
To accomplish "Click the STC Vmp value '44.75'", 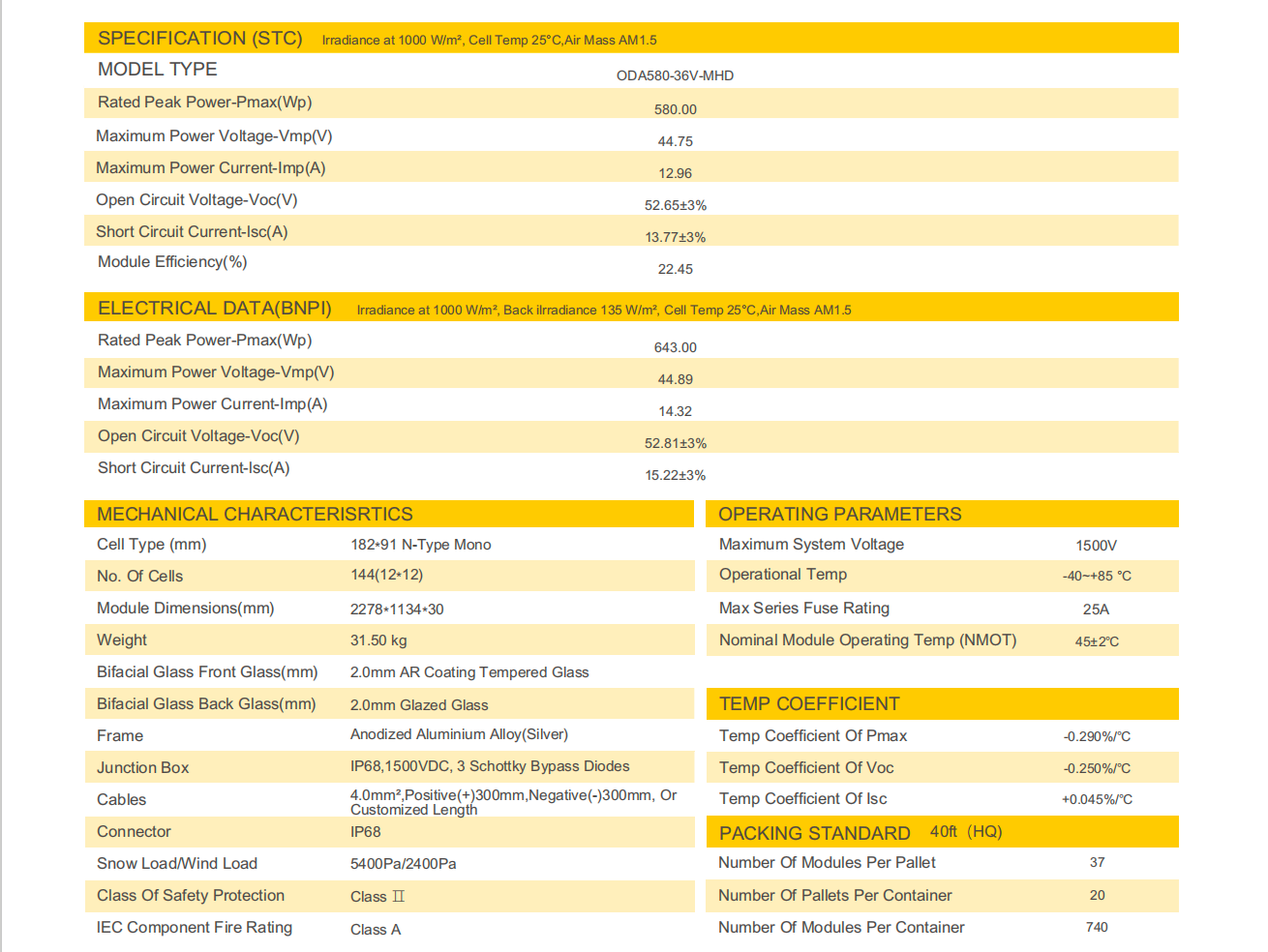I will click(676, 141).
